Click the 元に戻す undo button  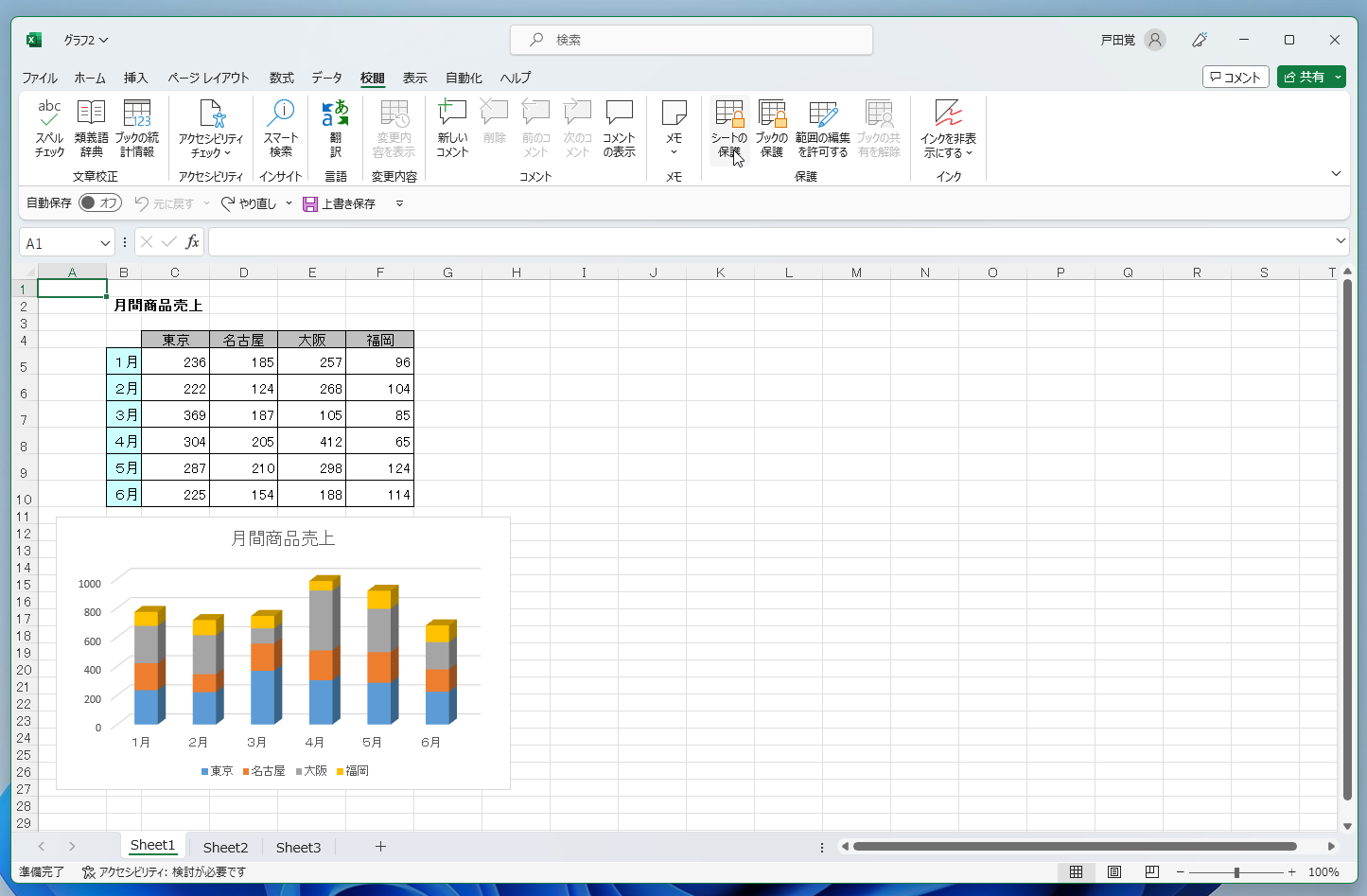click(164, 203)
